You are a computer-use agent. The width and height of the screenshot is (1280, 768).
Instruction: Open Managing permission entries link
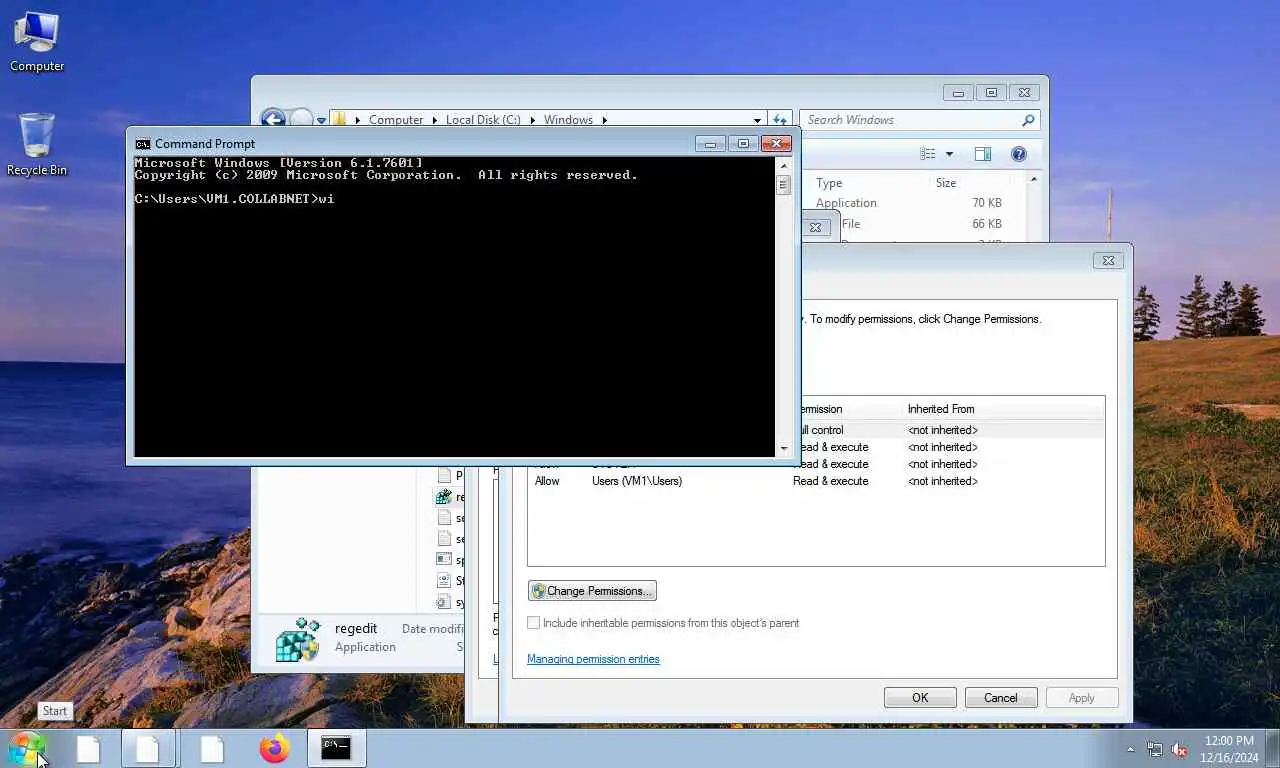pyautogui.click(x=593, y=659)
